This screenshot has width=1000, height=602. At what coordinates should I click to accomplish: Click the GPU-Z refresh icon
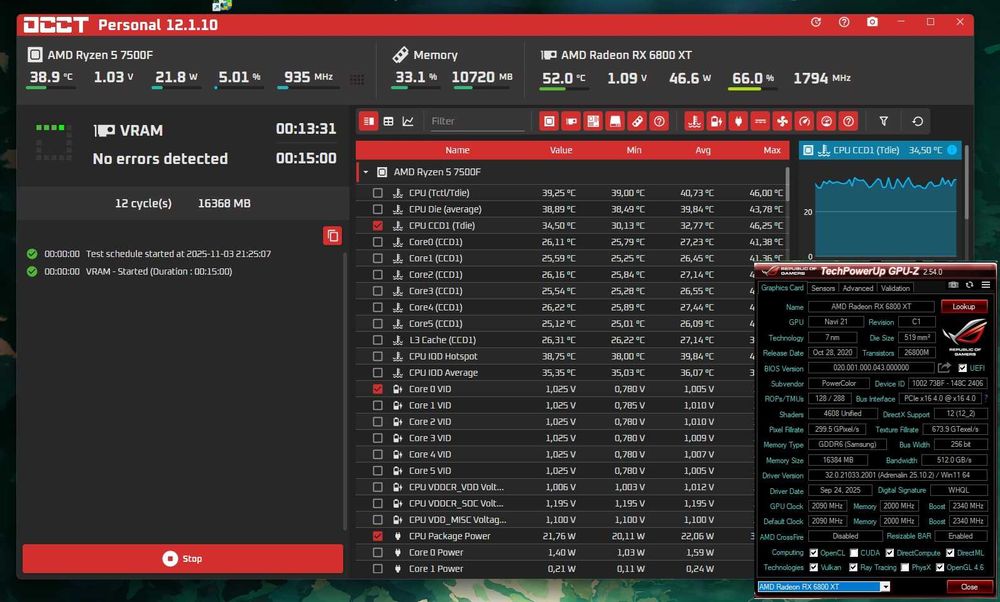pyautogui.click(x=969, y=285)
